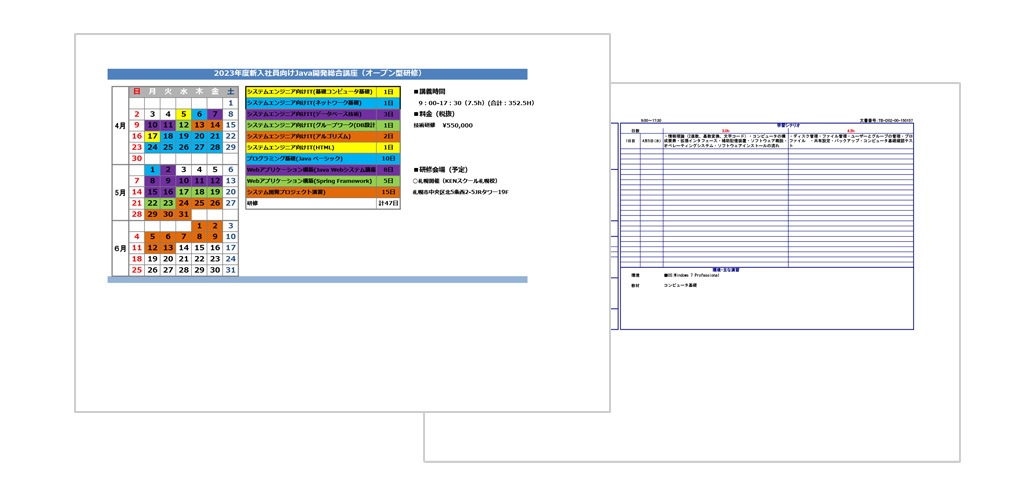Select orange May 31 calendar cell

184,214
